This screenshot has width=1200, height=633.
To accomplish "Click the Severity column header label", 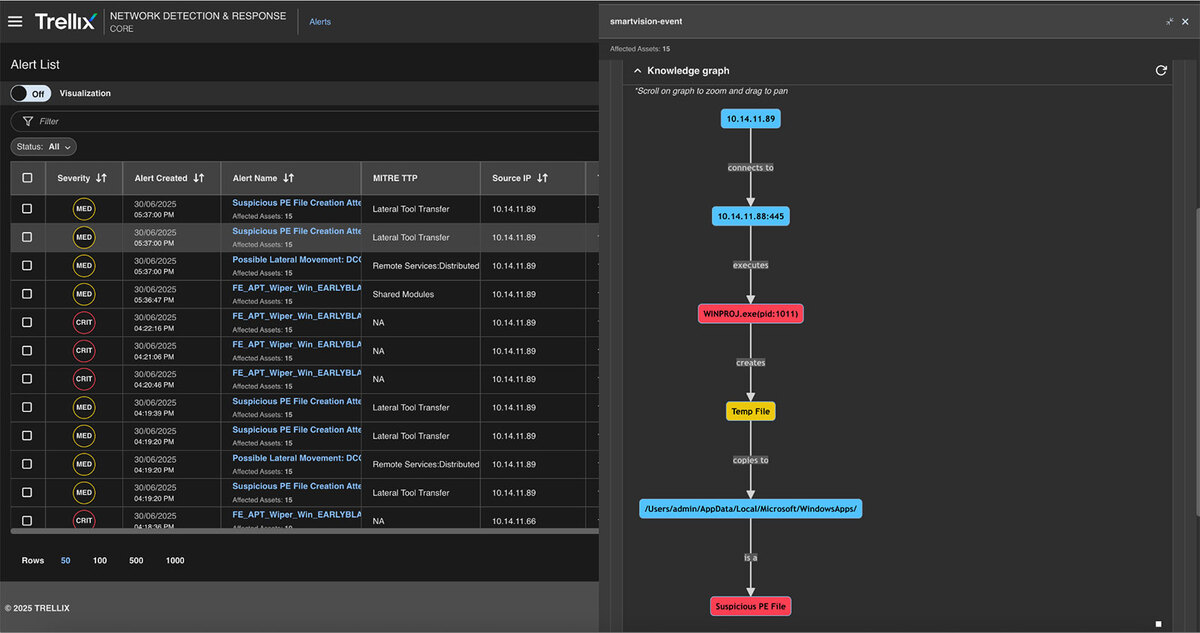I will click(x=74, y=178).
